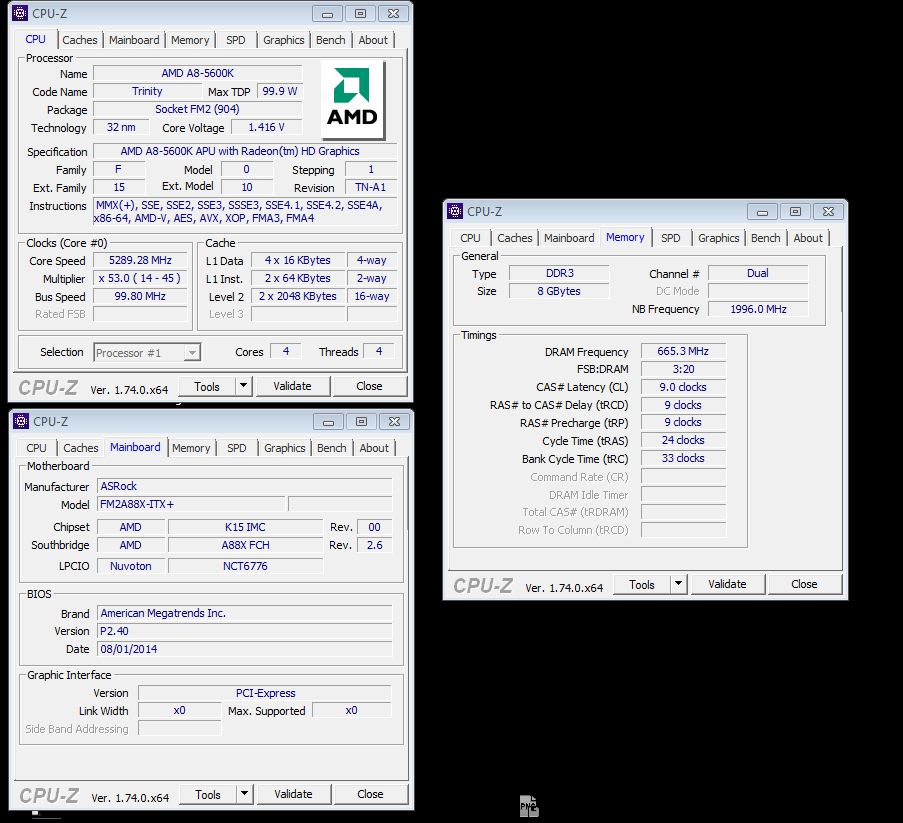
Task: Click Tools button in the Memory window
Action: coord(642,585)
